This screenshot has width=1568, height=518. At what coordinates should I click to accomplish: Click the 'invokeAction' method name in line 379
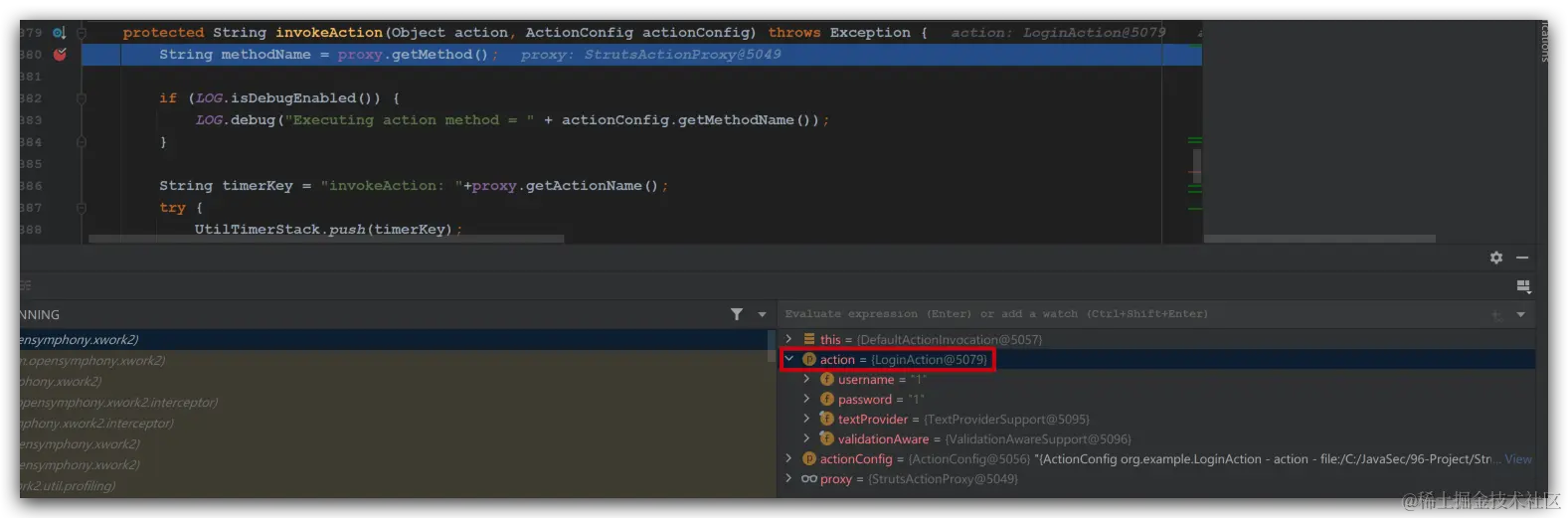(x=329, y=33)
